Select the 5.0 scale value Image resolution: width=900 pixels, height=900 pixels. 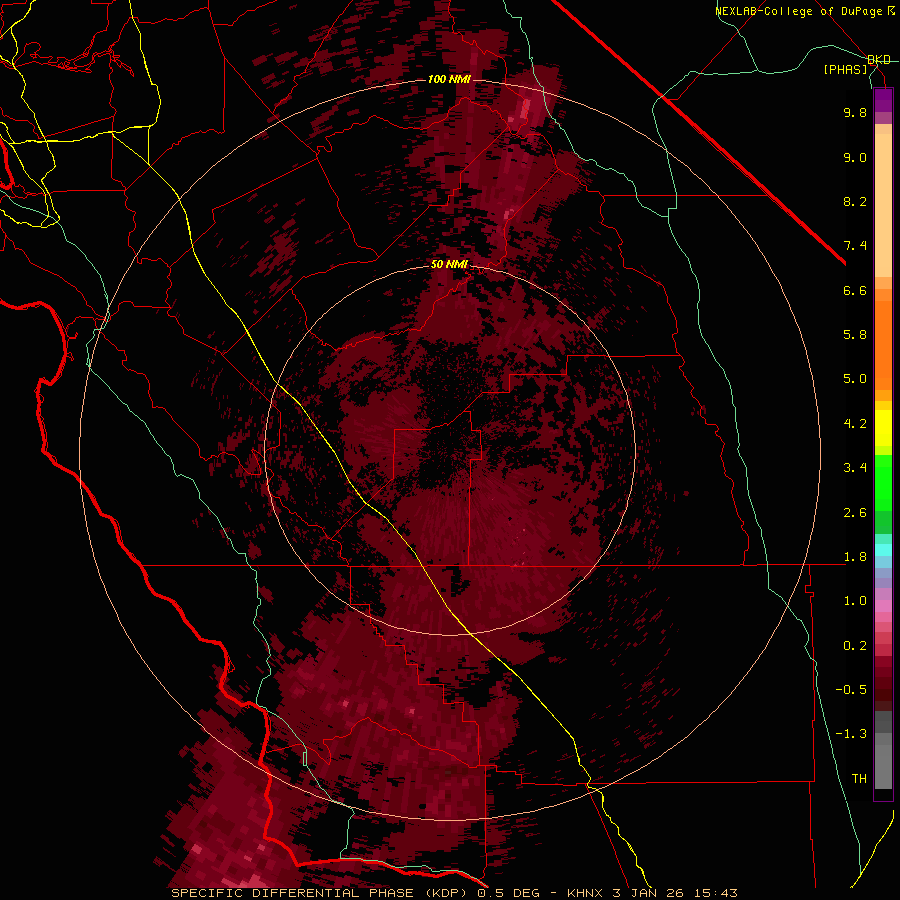(x=855, y=379)
